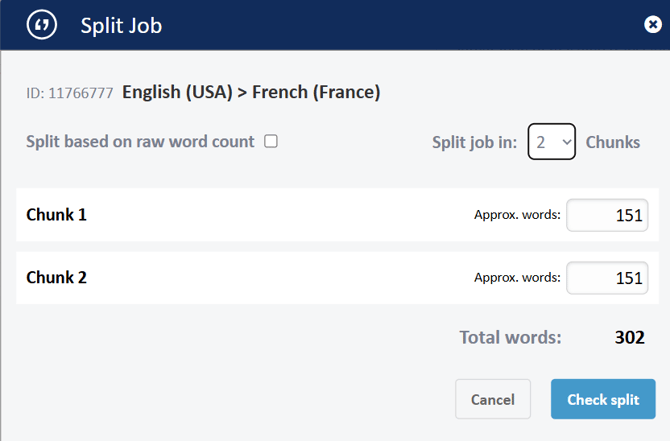Screen dimensions: 670x441
Task: Click the 'Split job in:' label
Action: coord(474,142)
